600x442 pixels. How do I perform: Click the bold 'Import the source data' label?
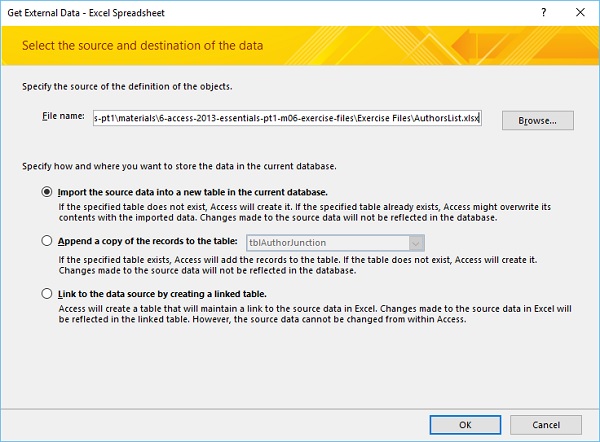(x=193, y=191)
